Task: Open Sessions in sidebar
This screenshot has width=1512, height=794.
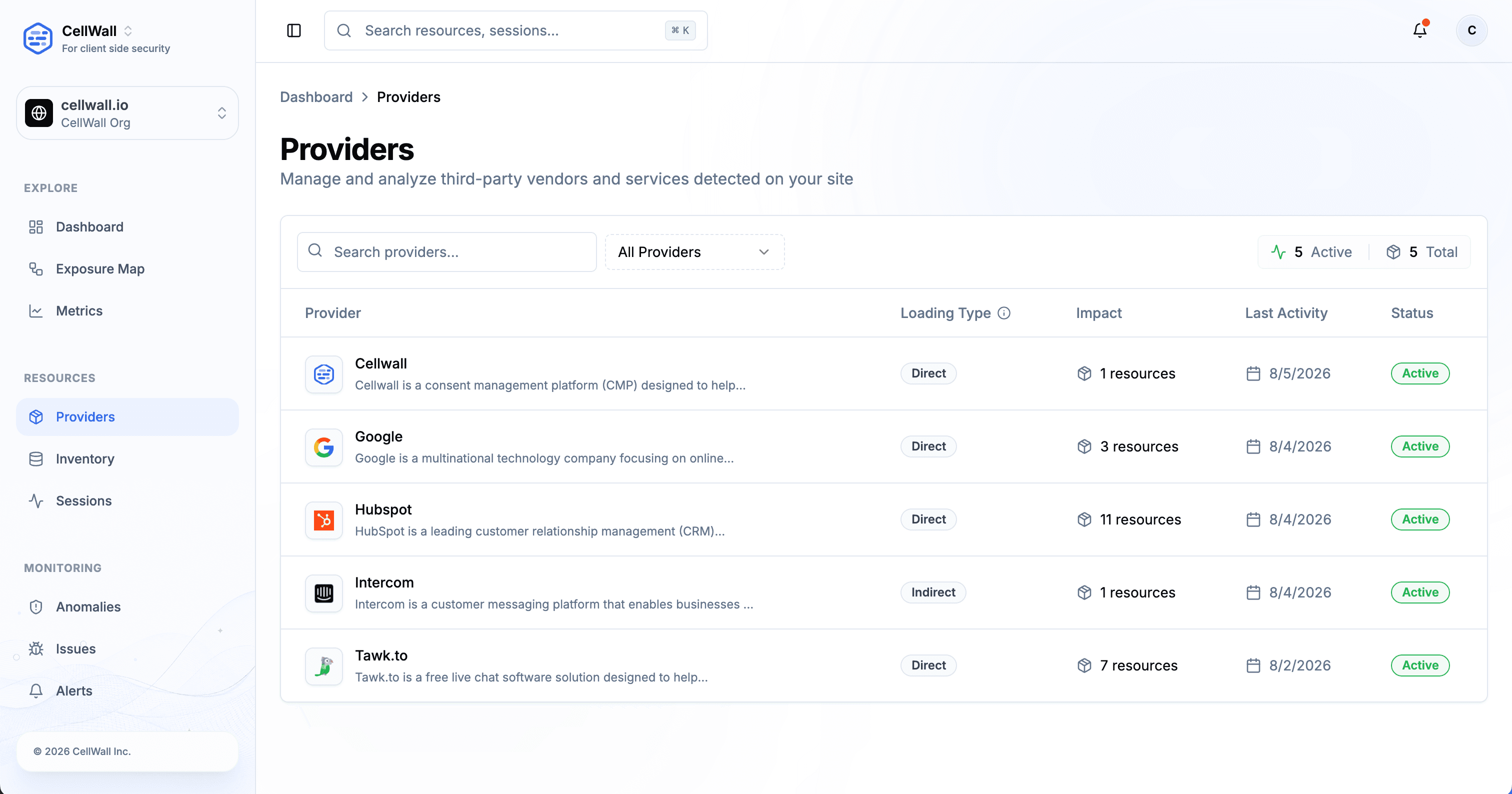Action: tap(127, 500)
